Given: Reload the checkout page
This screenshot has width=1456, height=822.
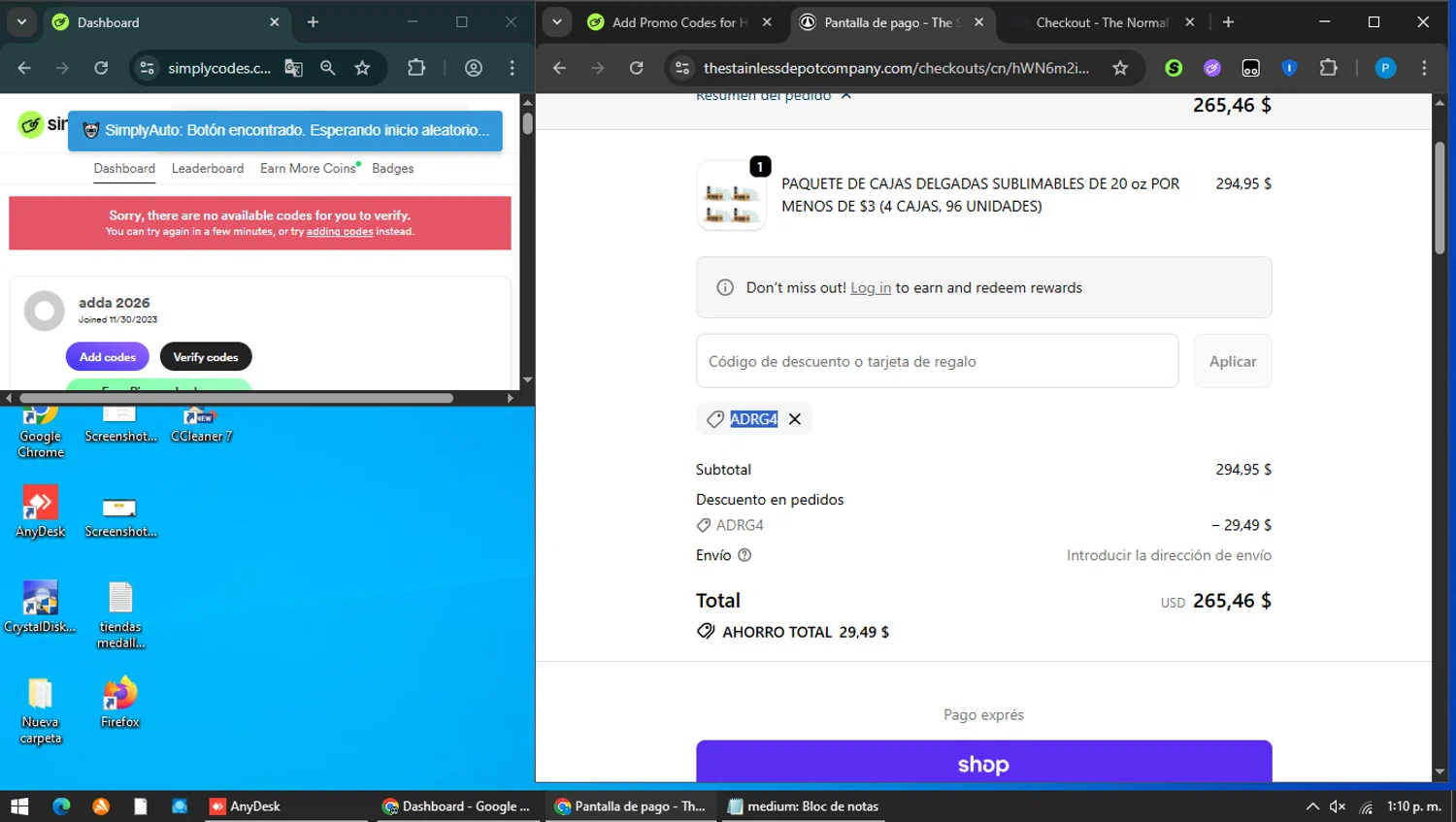Looking at the screenshot, I should click(636, 68).
